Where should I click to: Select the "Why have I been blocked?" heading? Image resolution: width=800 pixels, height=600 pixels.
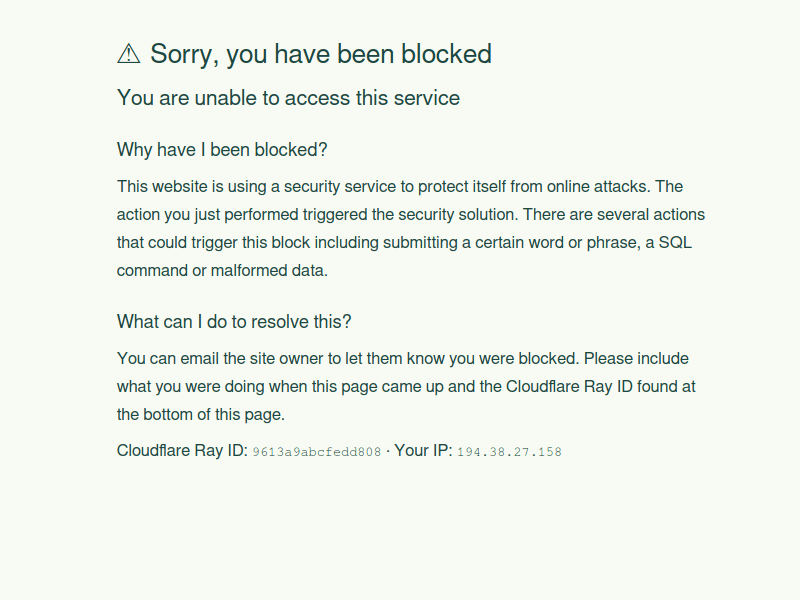coord(222,150)
